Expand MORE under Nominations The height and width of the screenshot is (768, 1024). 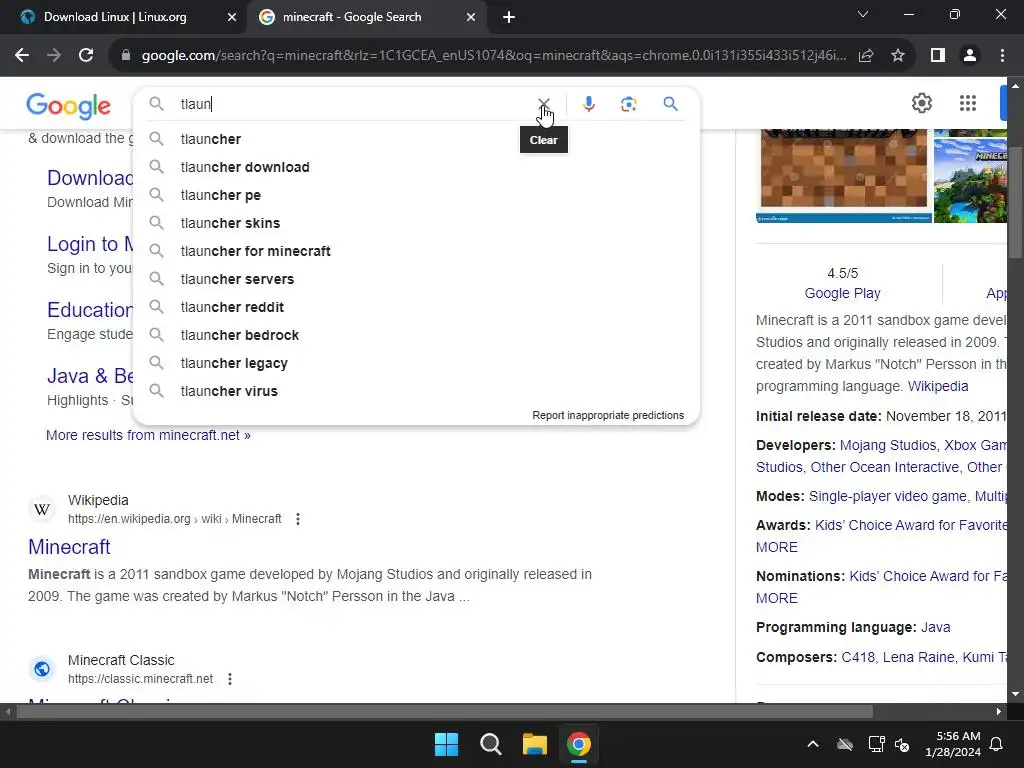(776, 598)
